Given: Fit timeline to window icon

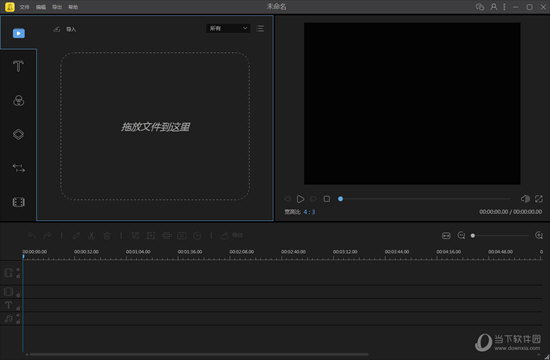Looking at the screenshot, I should point(446,235).
